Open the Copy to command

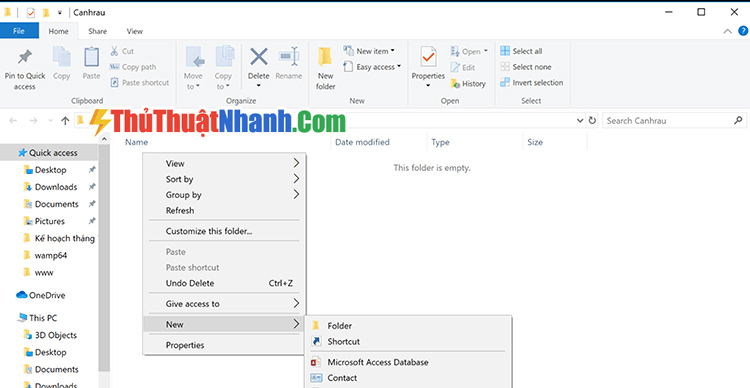[223, 68]
